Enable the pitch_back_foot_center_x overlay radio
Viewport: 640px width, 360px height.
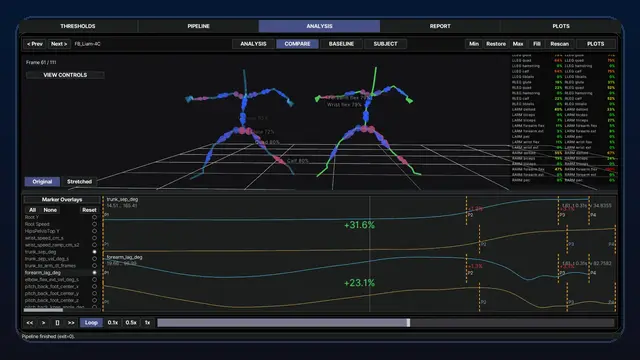[94, 287]
